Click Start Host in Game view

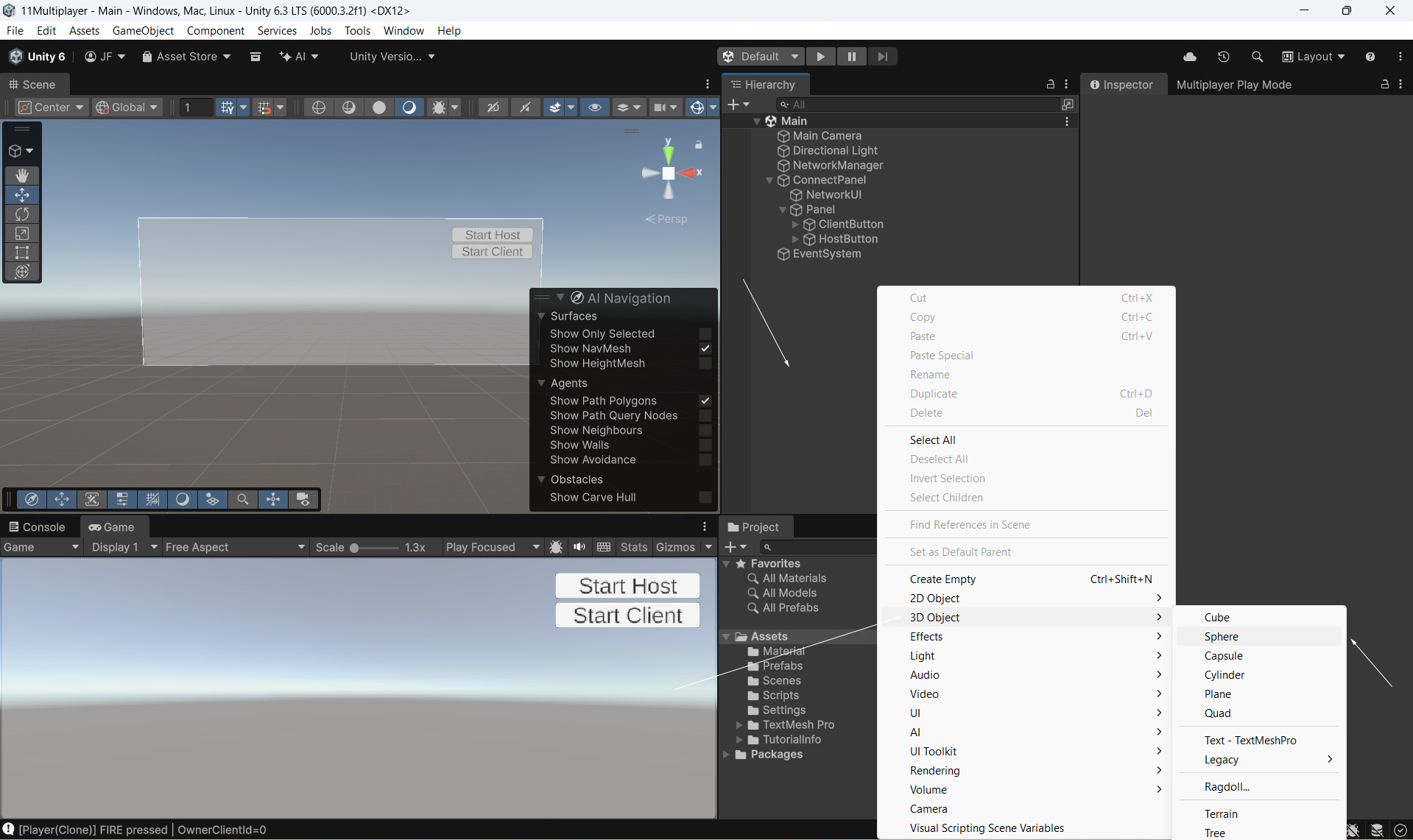[x=627, y=586]
